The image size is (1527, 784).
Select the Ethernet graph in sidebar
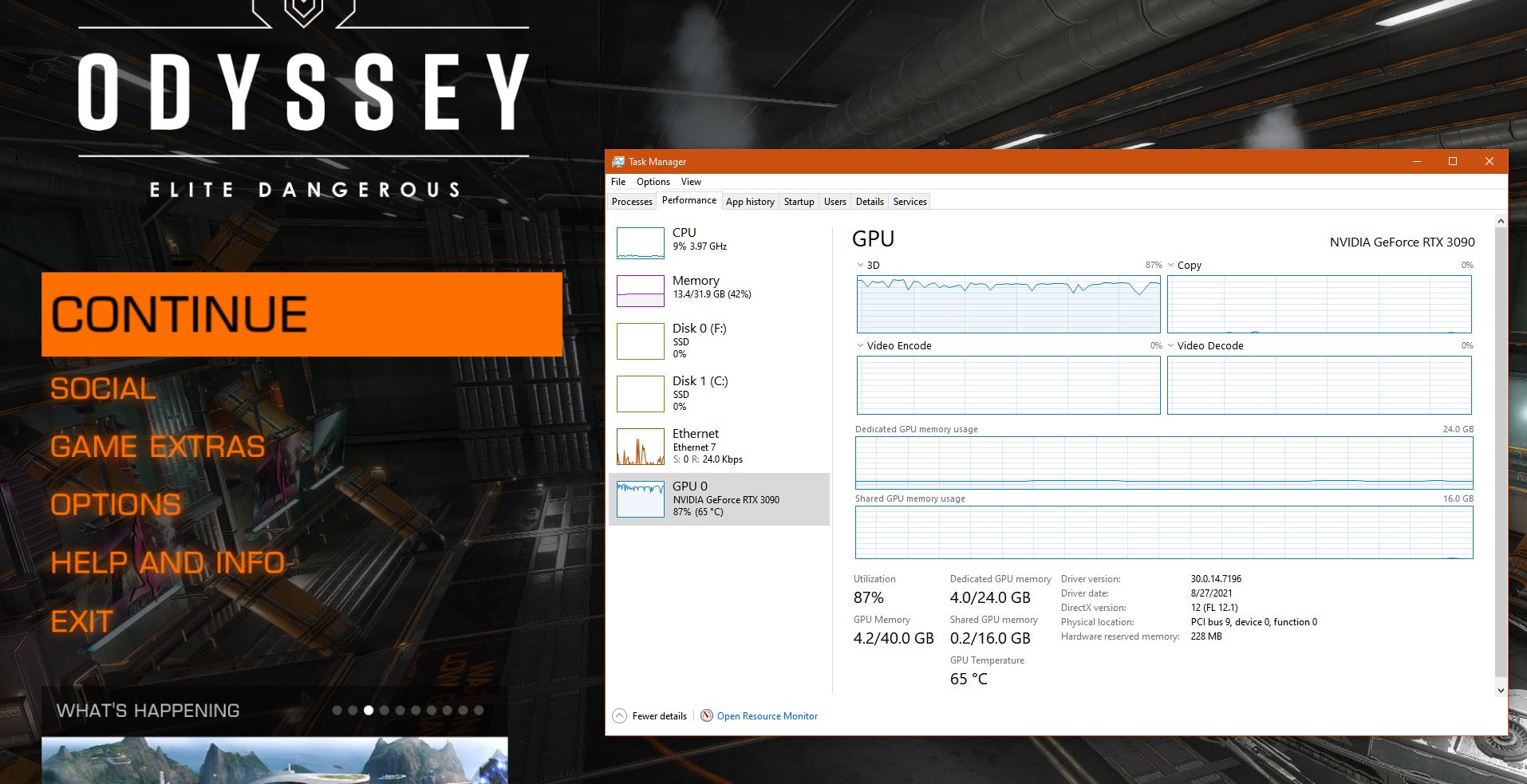[640, 447]
